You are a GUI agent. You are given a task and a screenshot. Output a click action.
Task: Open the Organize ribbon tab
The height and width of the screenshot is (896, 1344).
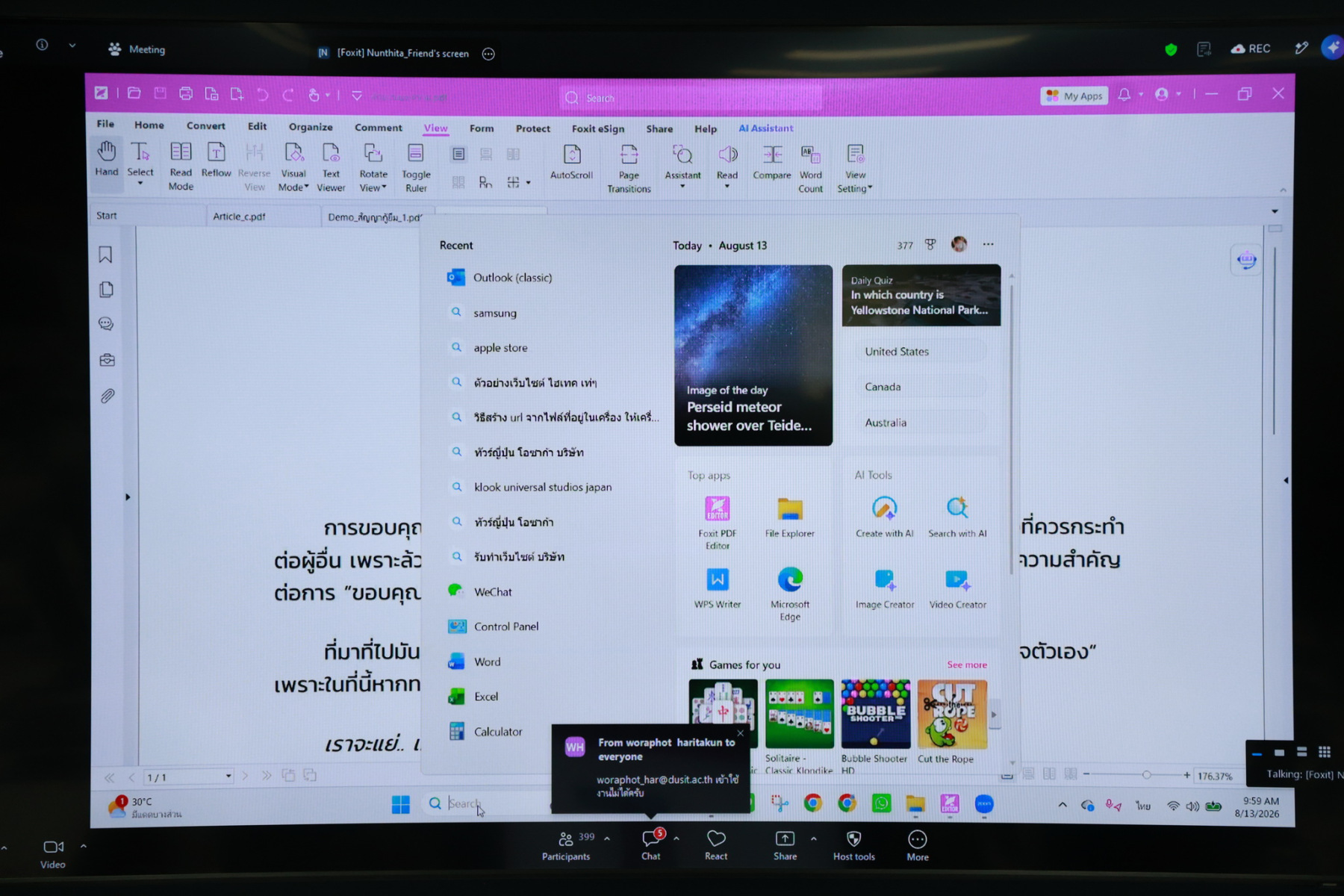[x=311, y=127]
